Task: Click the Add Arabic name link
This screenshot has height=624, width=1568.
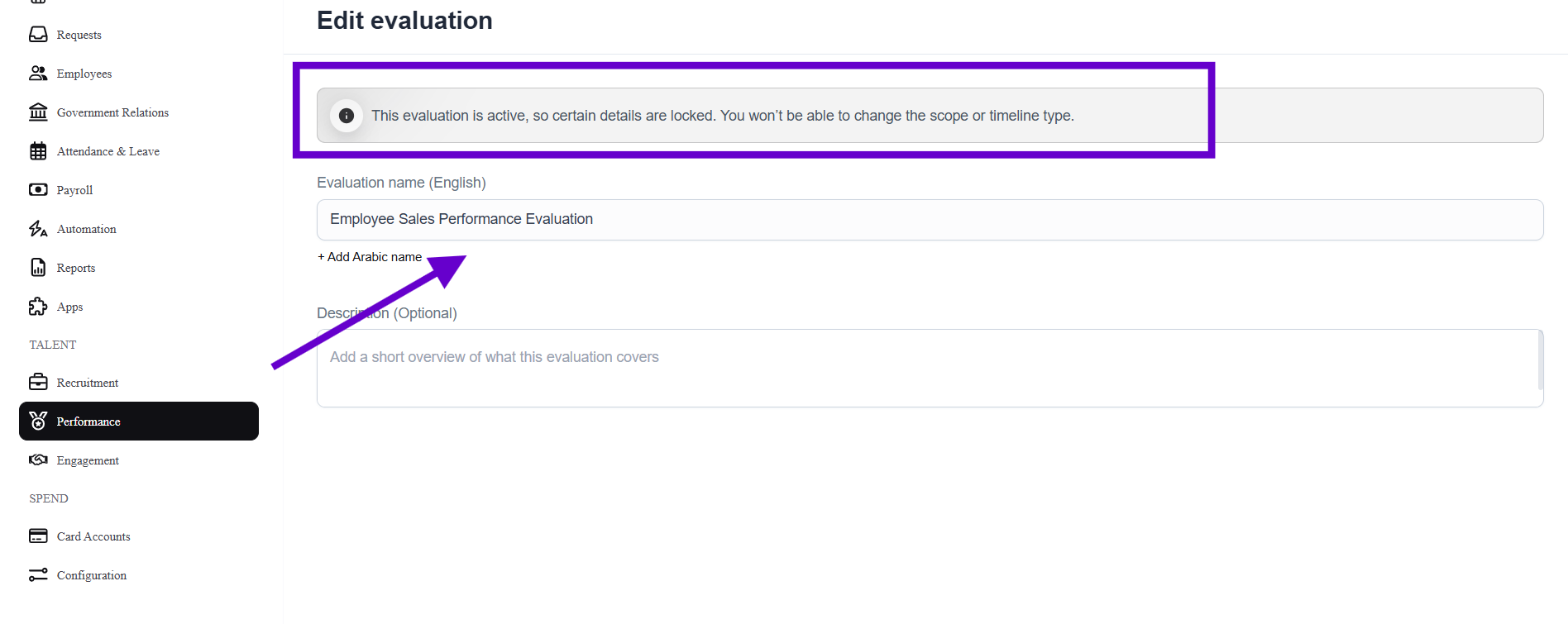Action: 370,257
